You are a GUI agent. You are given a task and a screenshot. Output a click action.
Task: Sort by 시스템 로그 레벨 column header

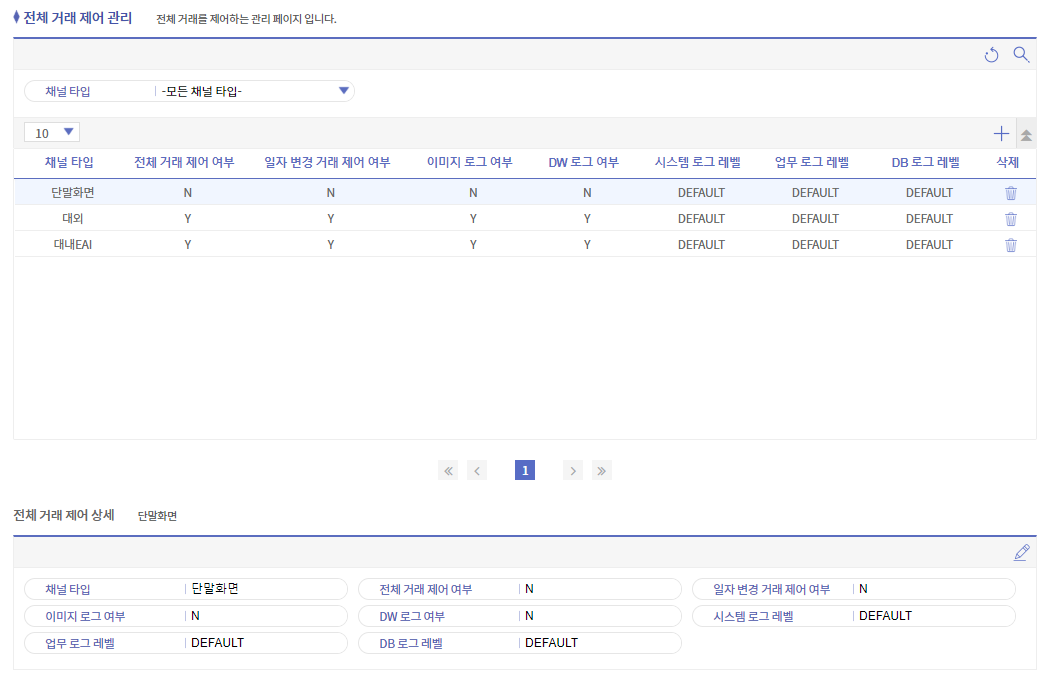698,162
